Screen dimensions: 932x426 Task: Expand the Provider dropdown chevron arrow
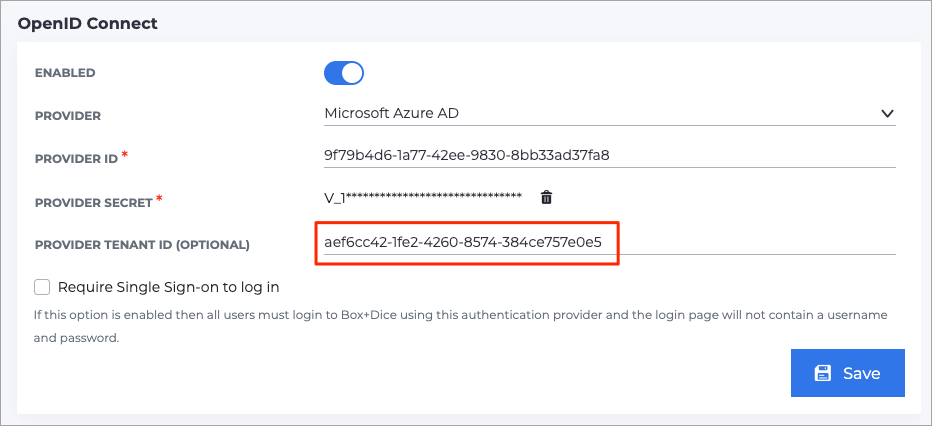[887, 113]
